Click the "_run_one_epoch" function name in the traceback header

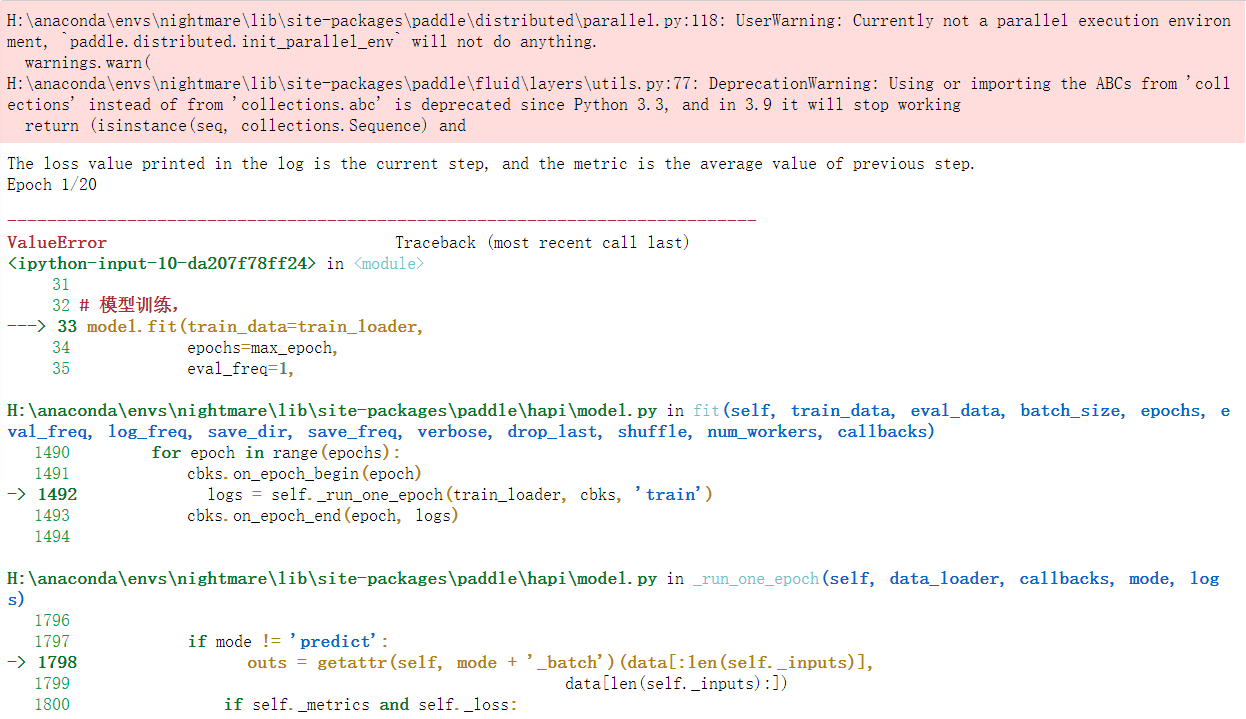click(756, 579)
